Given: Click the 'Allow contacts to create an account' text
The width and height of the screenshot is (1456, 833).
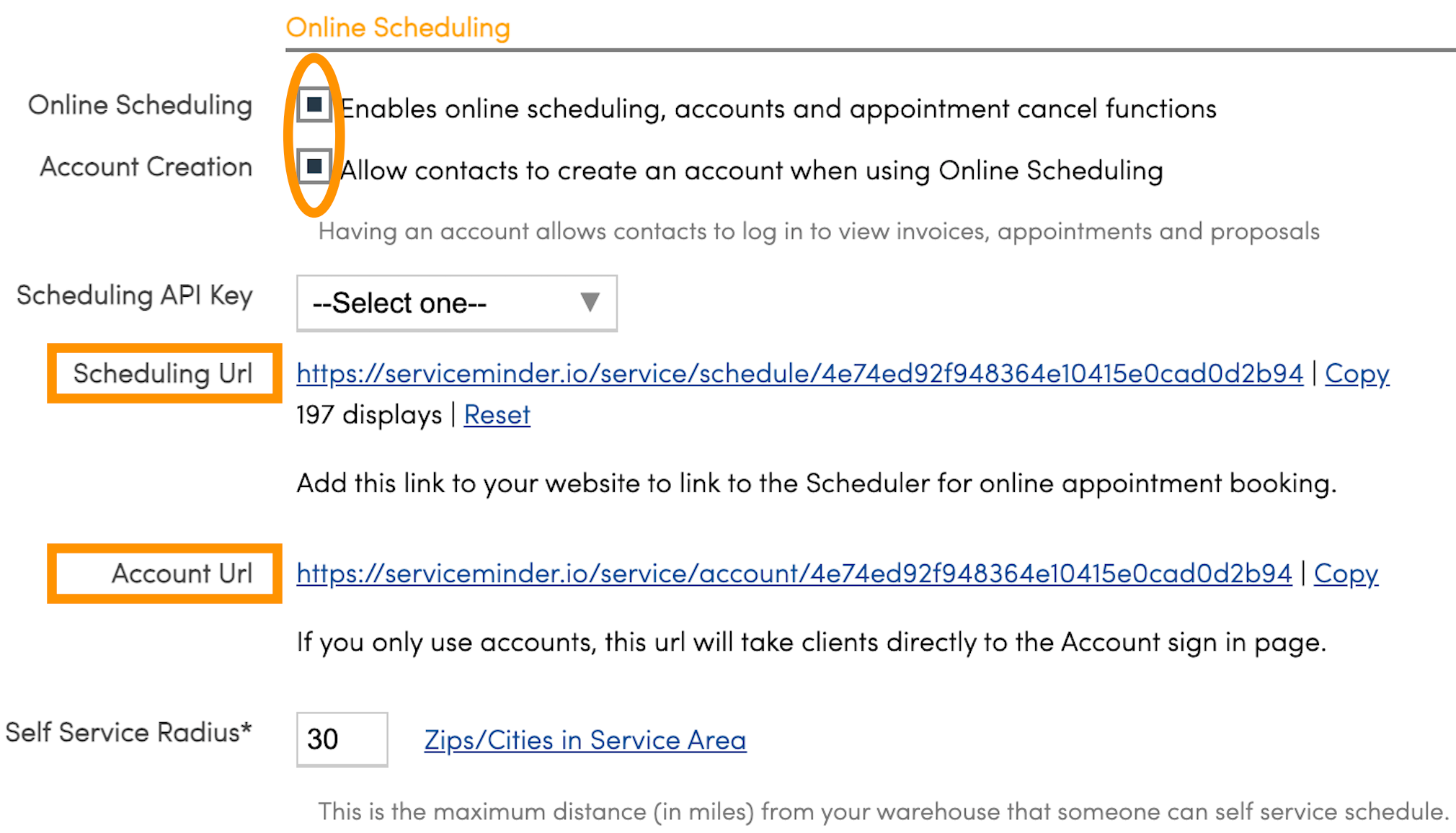Looking at the screenshot, I should 752,171.
